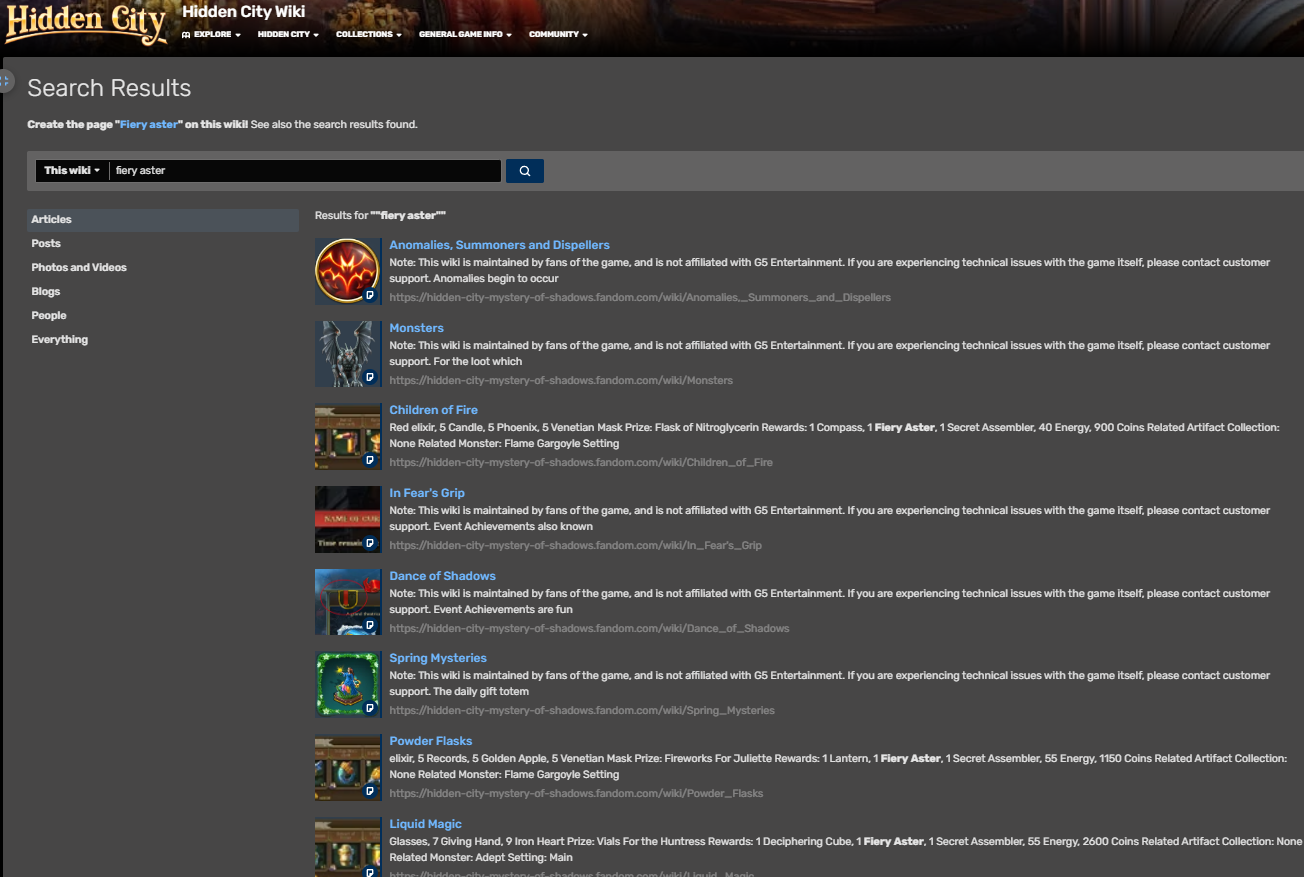This screenshot has width=1304, height=877.
Task: Open Anomalies, Summoners and Dispellers result
Action: click(499, 245)
